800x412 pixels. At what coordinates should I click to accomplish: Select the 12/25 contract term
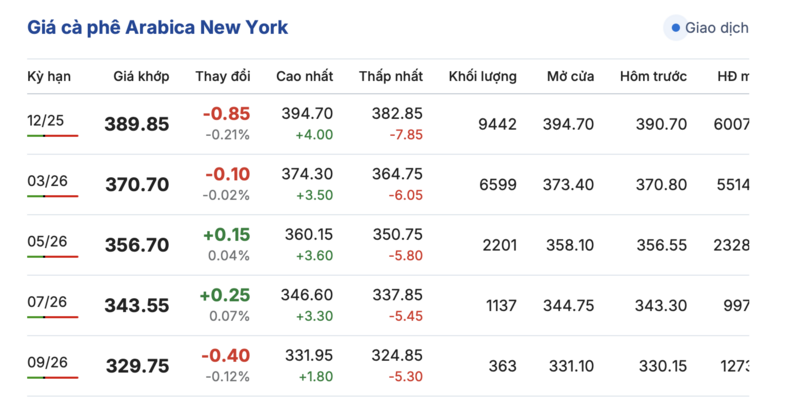(x=46, y=120)
